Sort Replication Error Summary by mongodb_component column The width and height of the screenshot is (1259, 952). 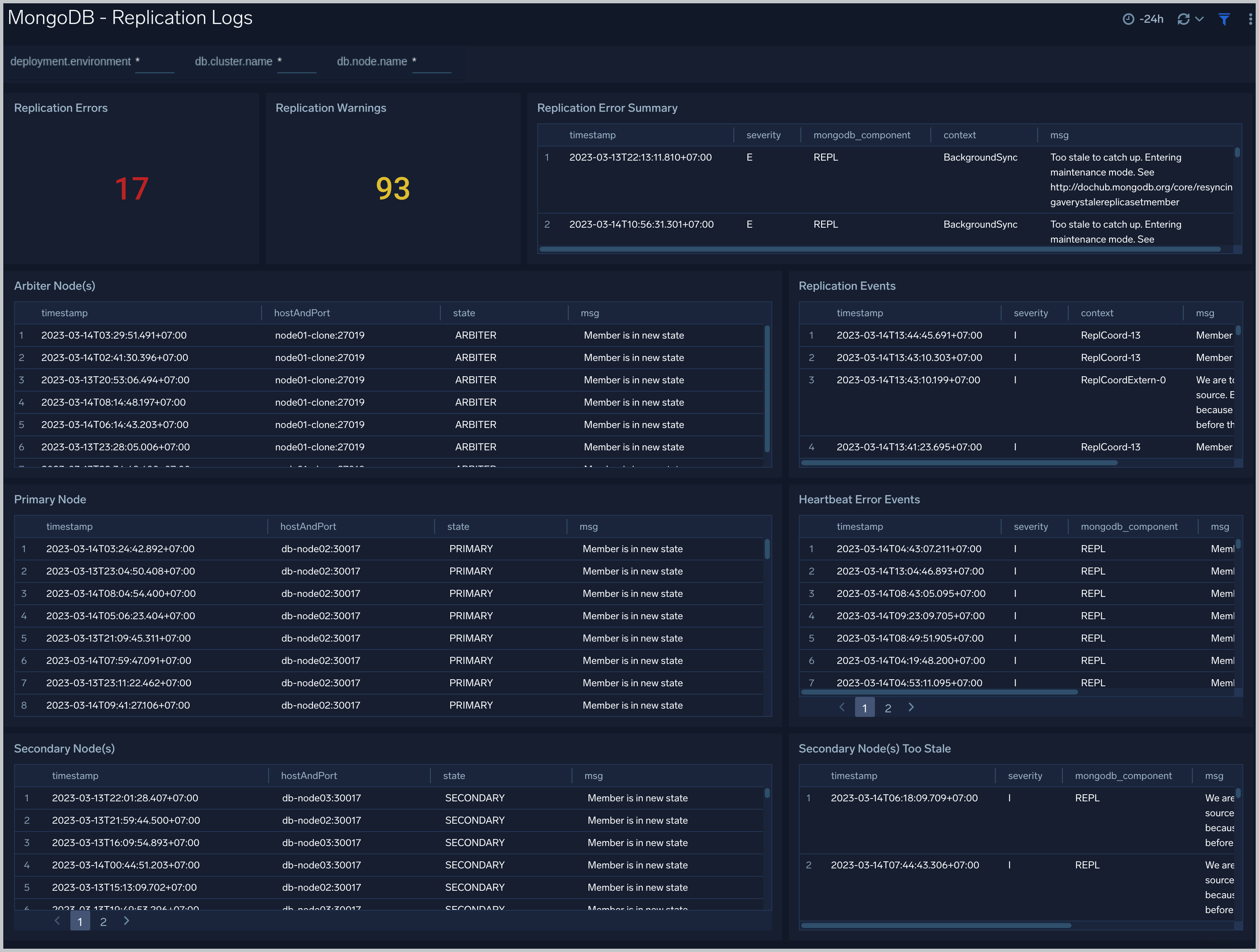point(862,135)
